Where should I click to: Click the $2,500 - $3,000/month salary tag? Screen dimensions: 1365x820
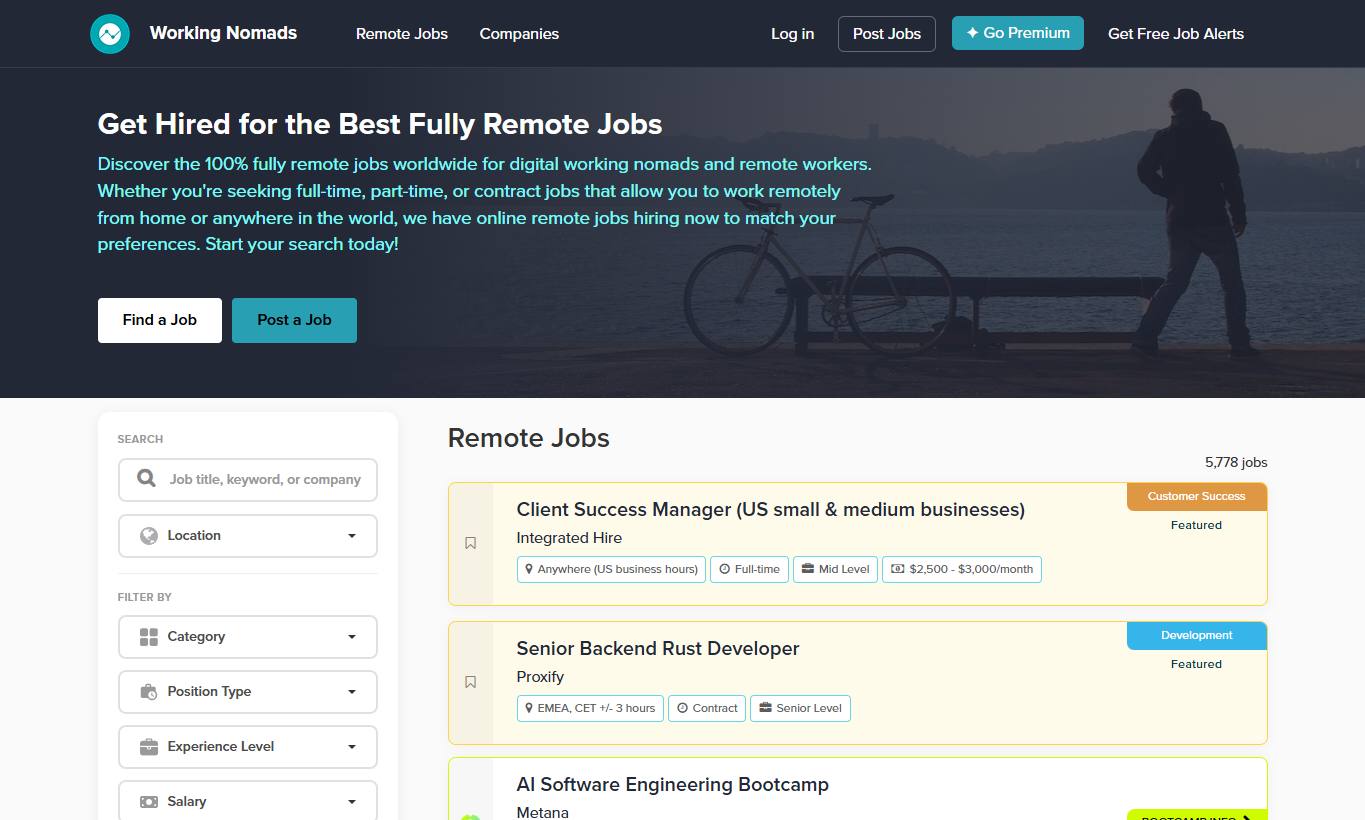962,569
